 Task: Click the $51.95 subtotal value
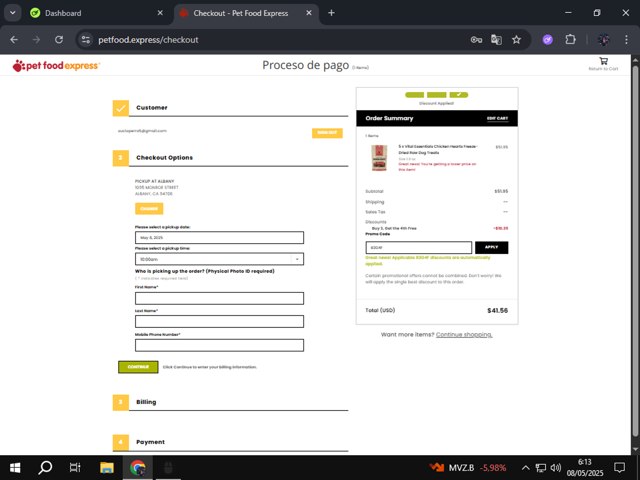[x=501, y=191]
